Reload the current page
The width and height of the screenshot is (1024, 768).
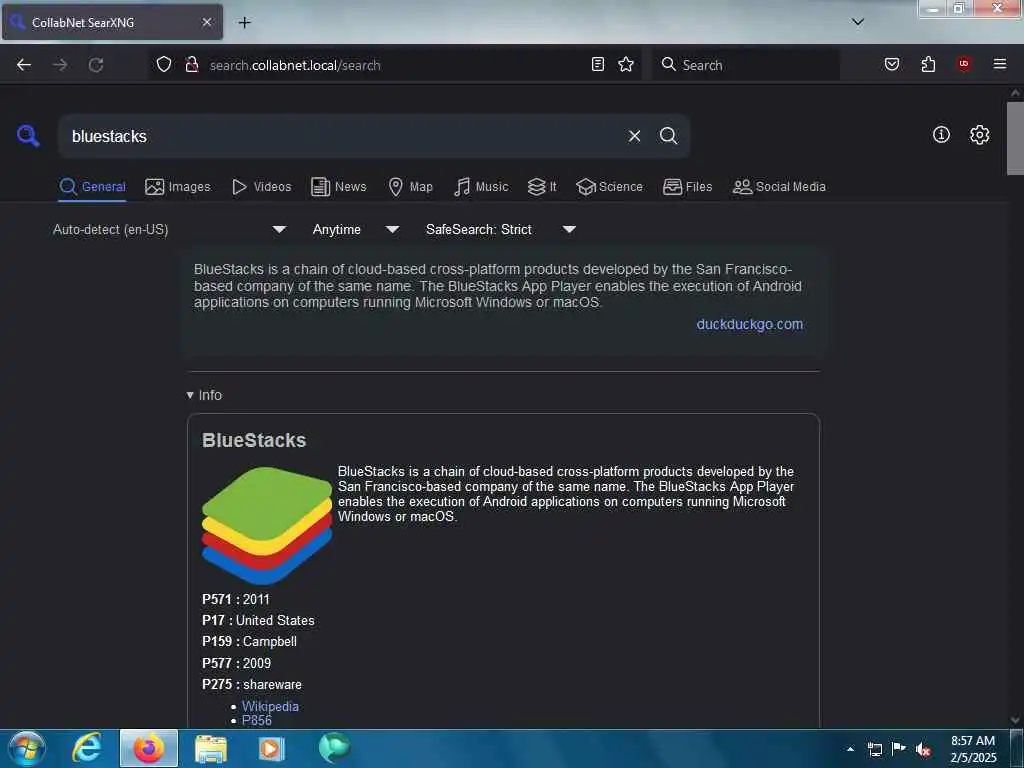(96, 65)
